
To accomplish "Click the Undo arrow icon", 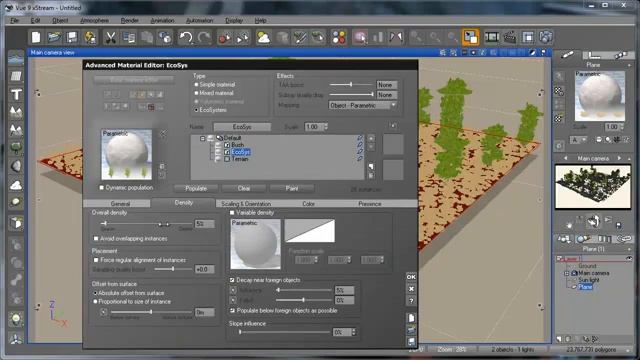I will click(x=186, y=37).
